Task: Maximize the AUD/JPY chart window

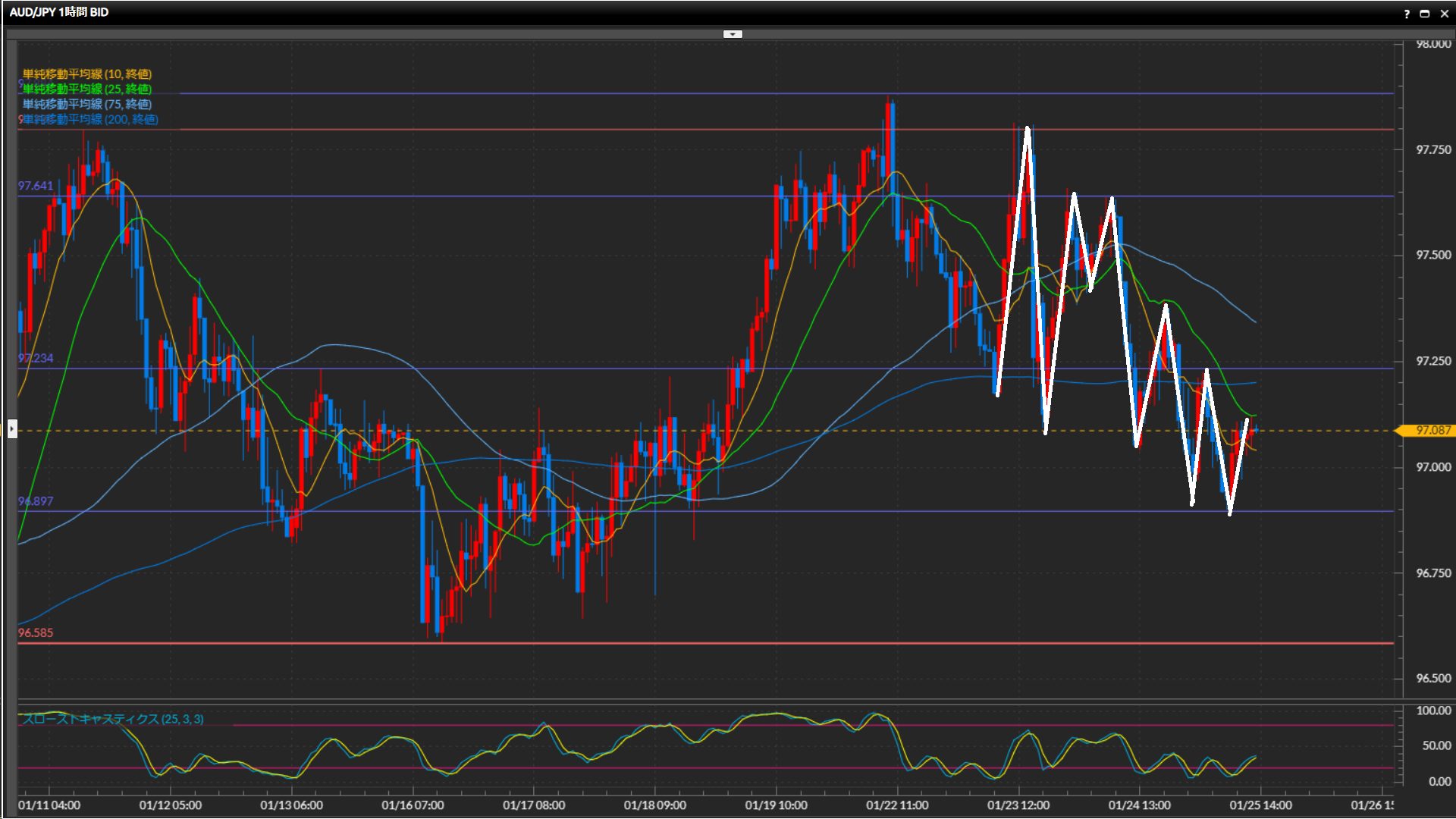Action: click(1425, 14)
